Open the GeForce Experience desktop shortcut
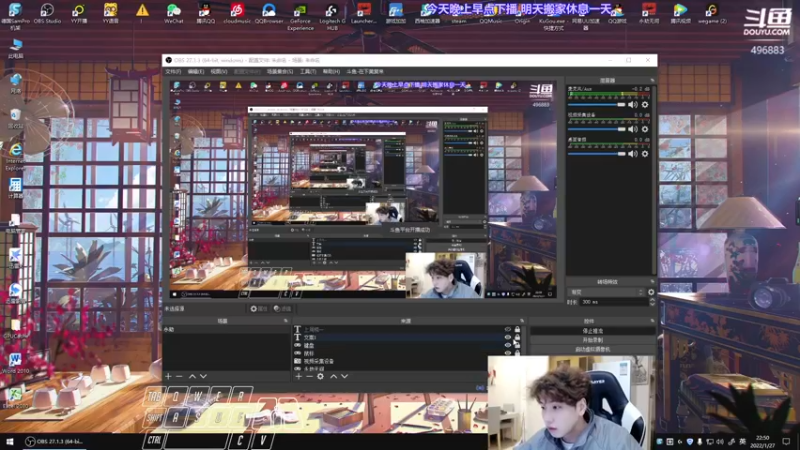Viewport: 800px width, 450px height. click(x=300, y=16)
